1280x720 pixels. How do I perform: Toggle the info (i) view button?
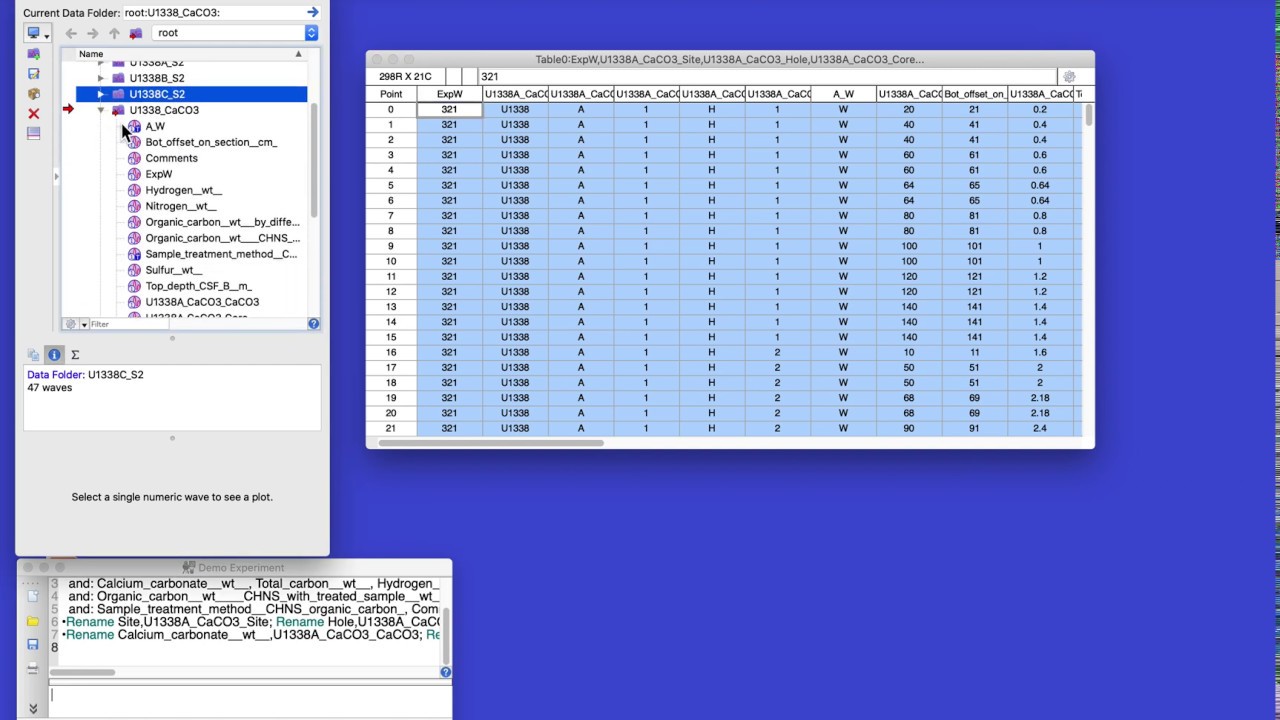[54, 355]
